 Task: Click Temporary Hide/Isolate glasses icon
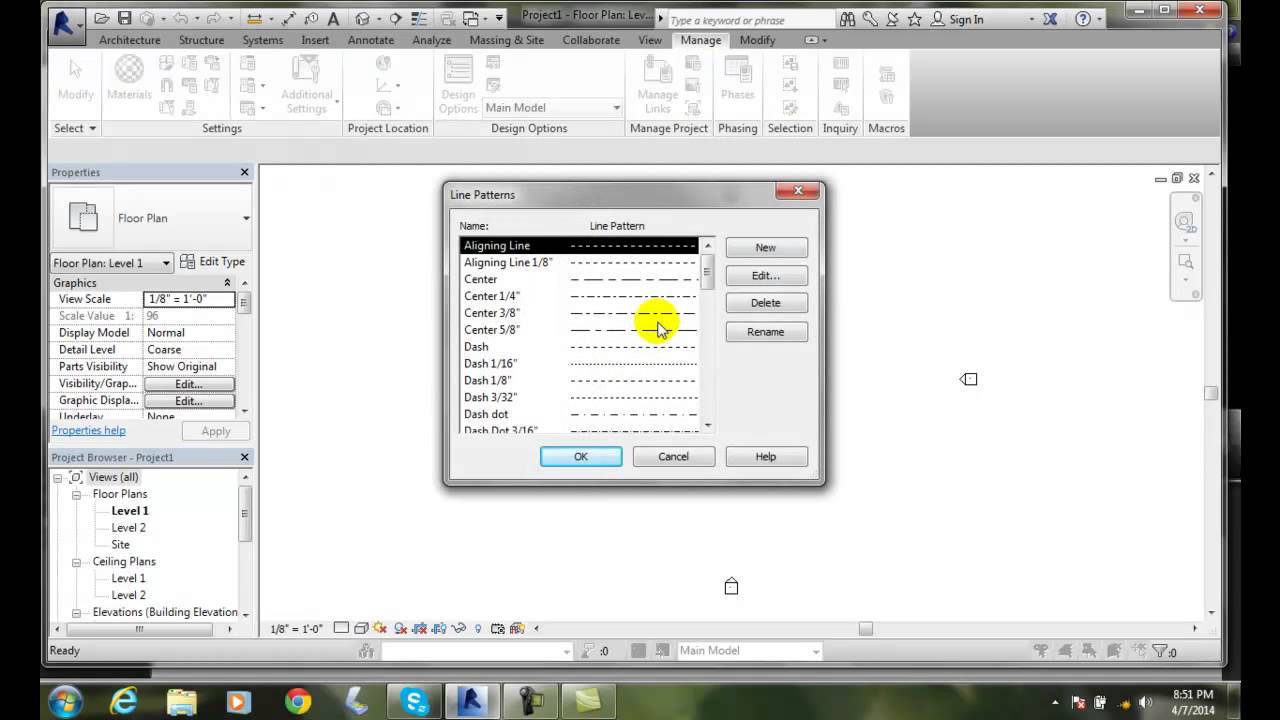tap(459, 628)
